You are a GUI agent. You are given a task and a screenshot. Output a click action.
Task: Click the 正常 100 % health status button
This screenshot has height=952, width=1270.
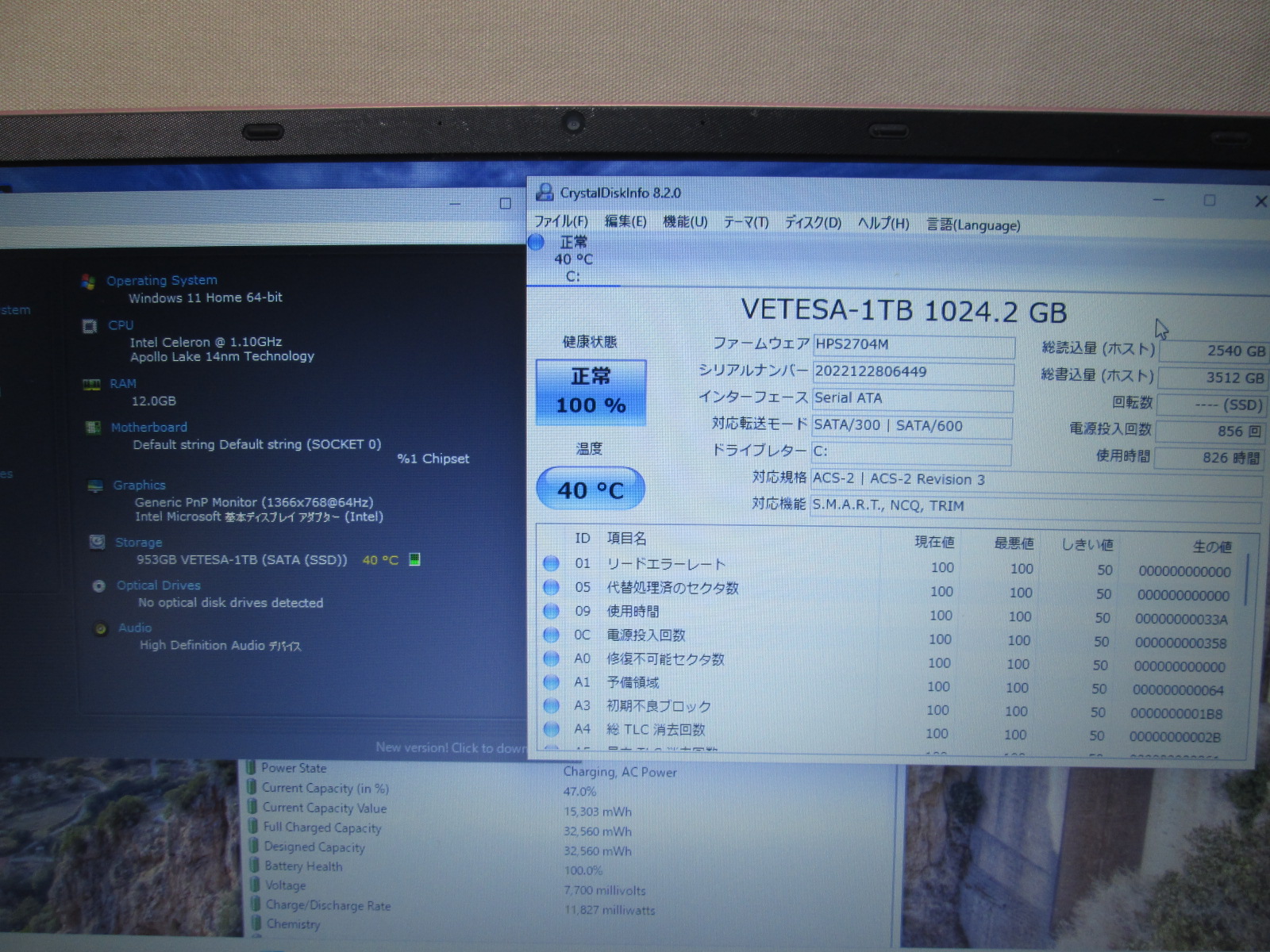(x=591, y=392)
